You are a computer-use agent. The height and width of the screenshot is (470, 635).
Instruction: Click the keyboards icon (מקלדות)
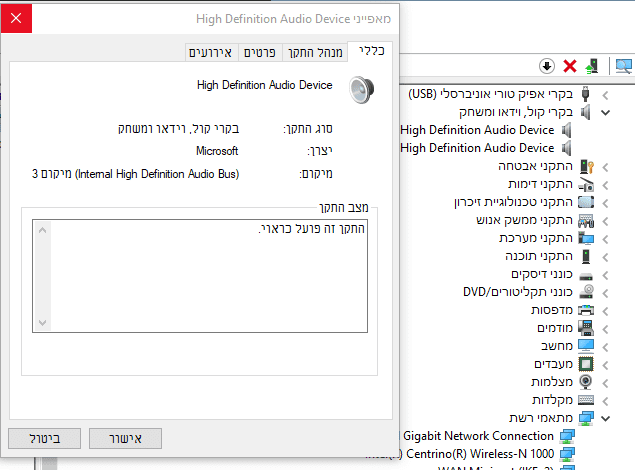tap(586, 400)
